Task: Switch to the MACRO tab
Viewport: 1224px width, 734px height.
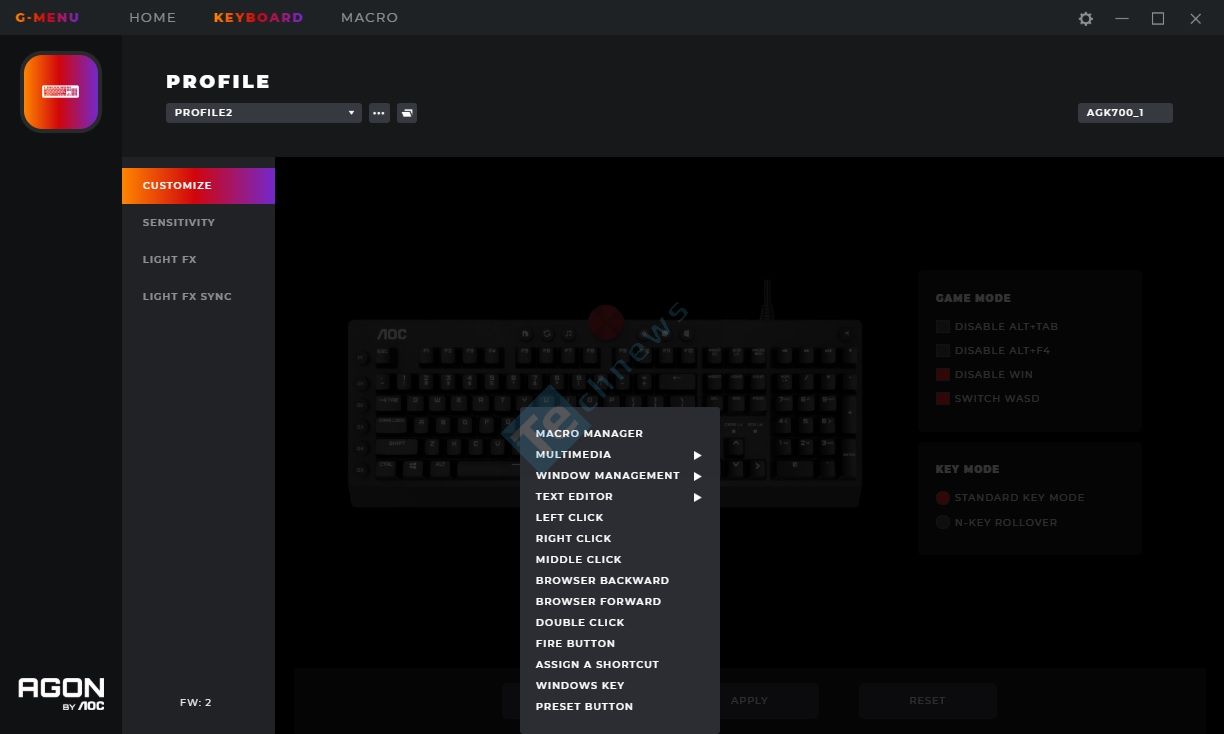Action: click(x=369, y=17)
